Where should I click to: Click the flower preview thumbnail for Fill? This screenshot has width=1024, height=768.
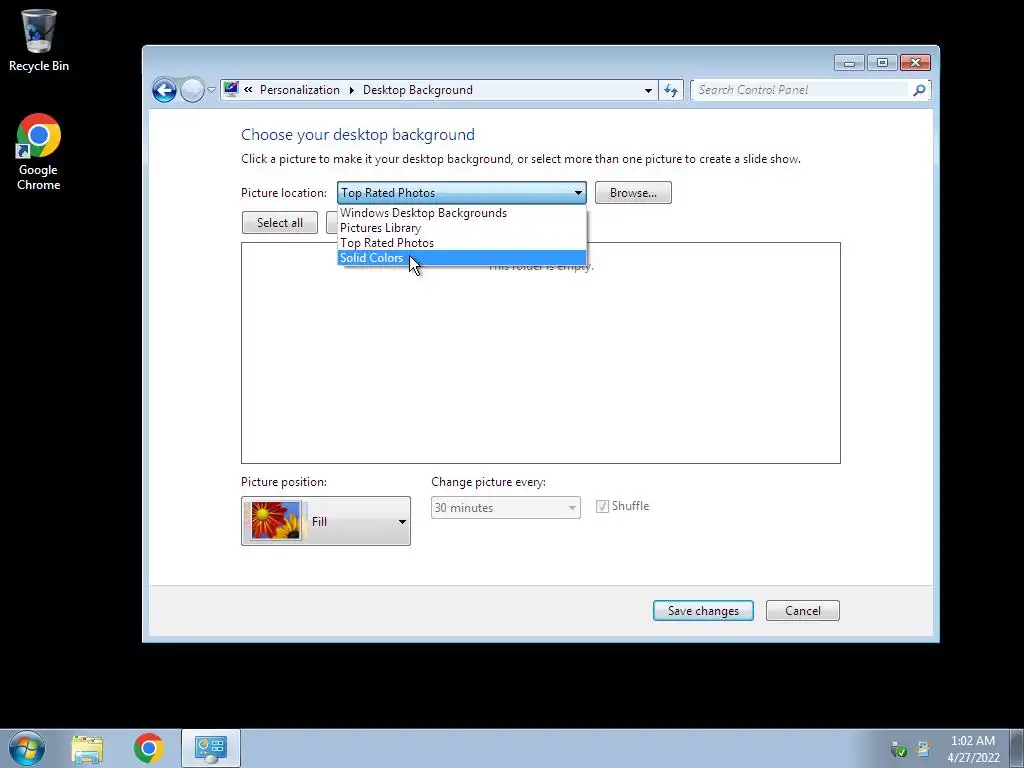[x=276, y=520]
